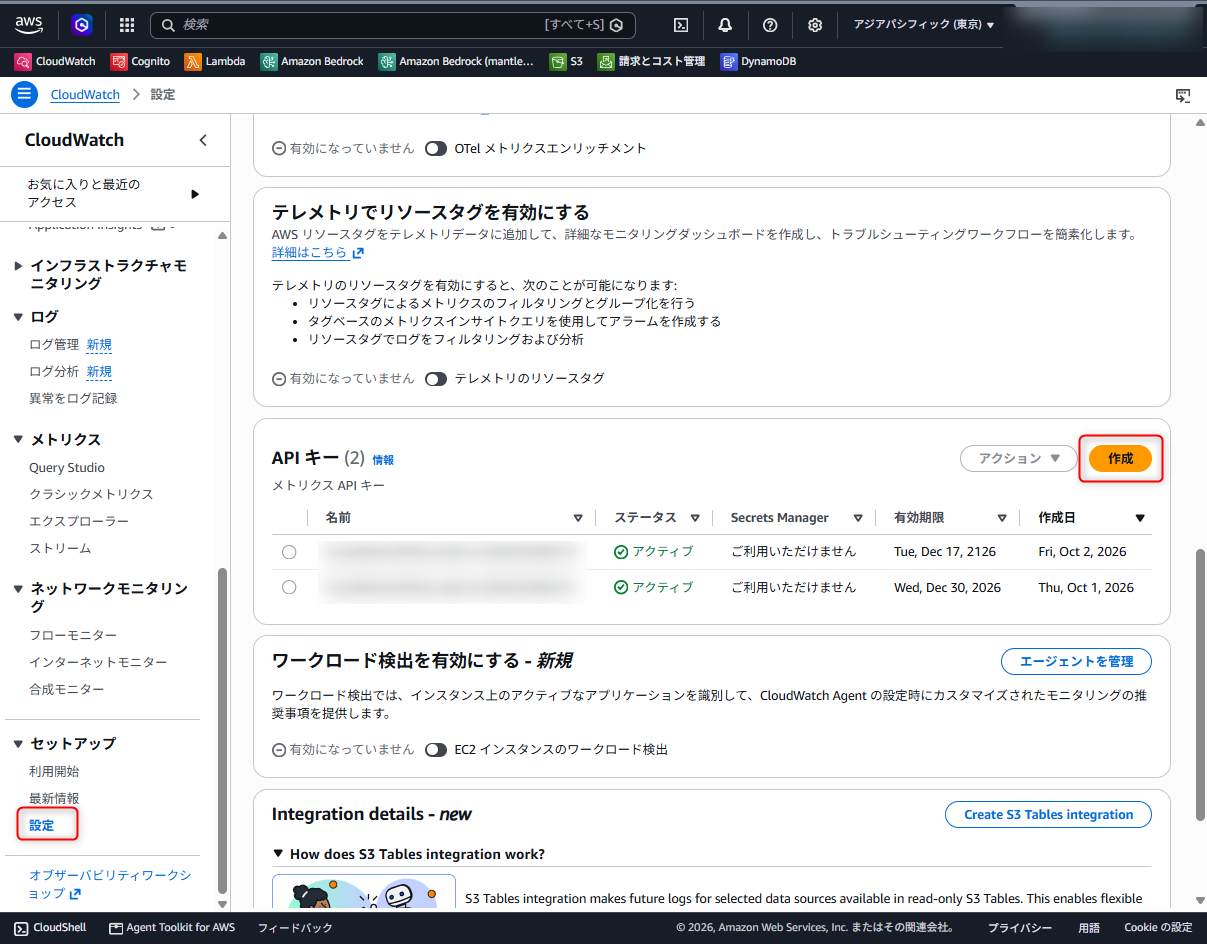Open Query Studio in sidebar
Image resolution: width=1207 pixels, height=944 pixels.
(x=67, y=468)
